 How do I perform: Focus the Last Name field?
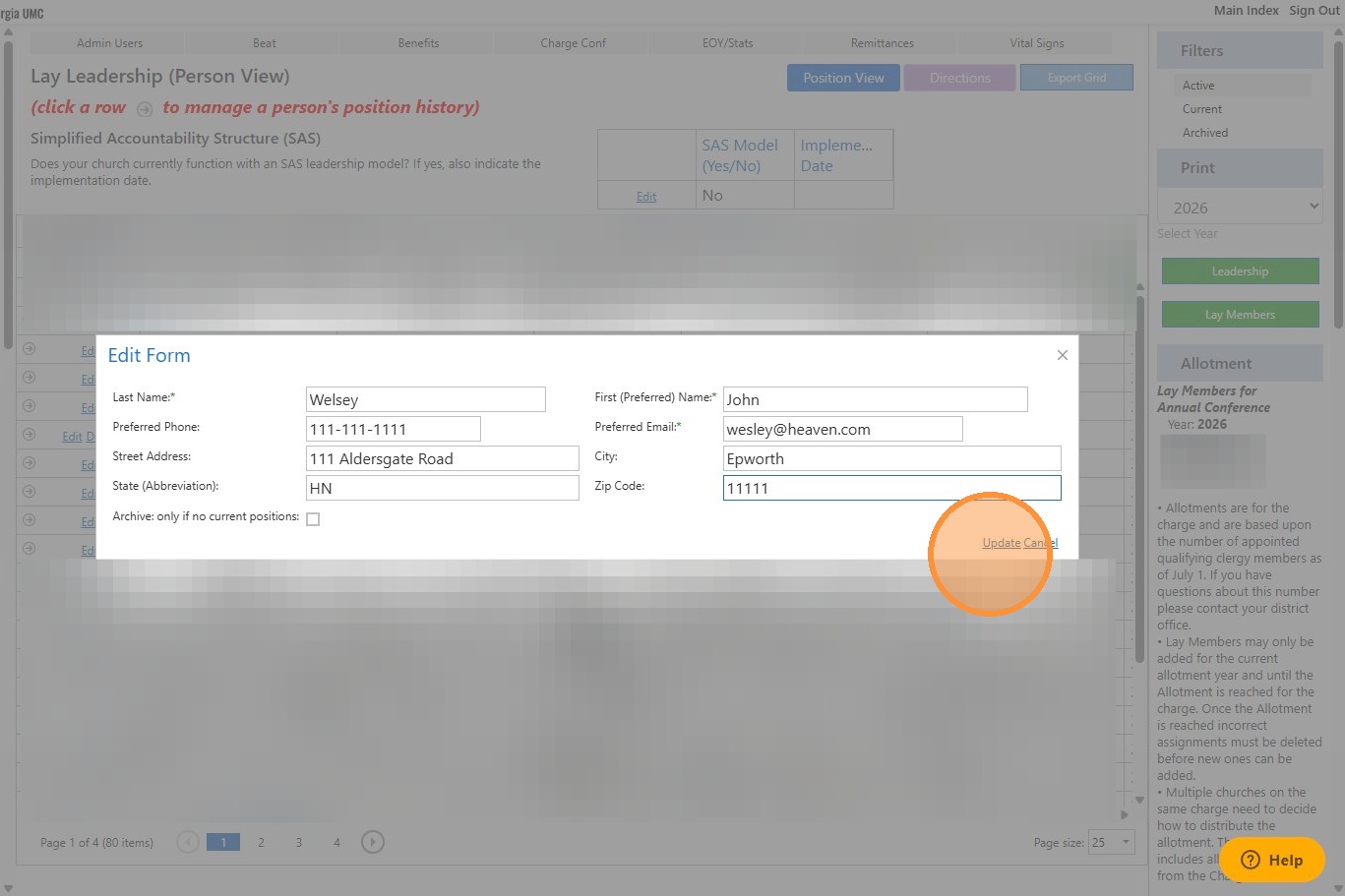tap(425, 399)
